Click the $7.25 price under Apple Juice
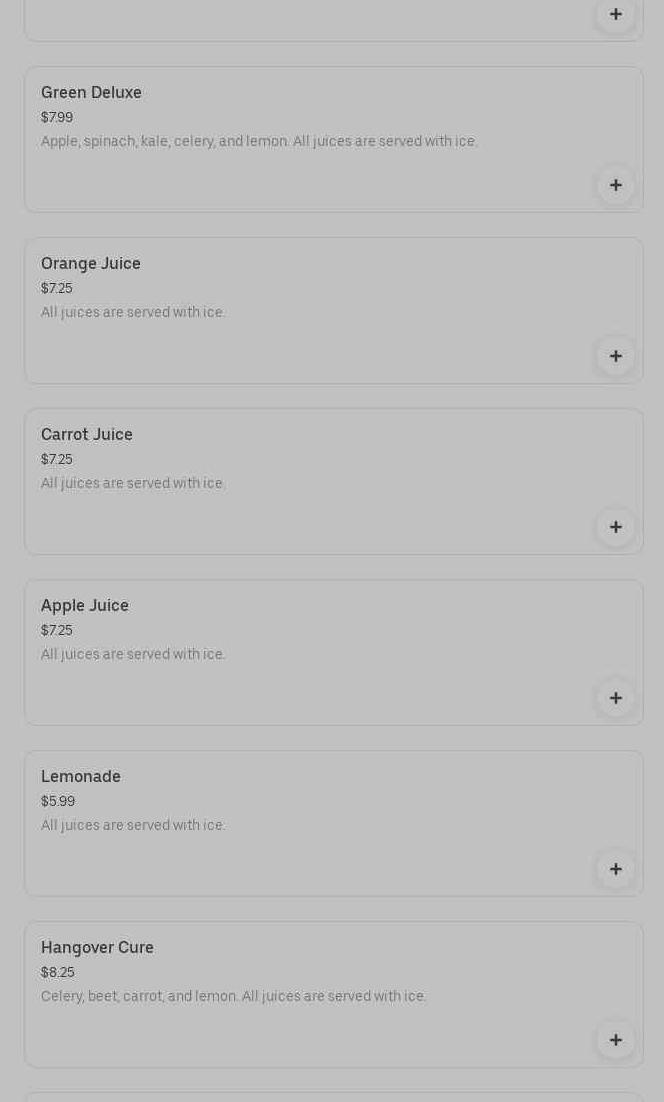This screenshot has width=664, height=1102. (x=57, y=630)
